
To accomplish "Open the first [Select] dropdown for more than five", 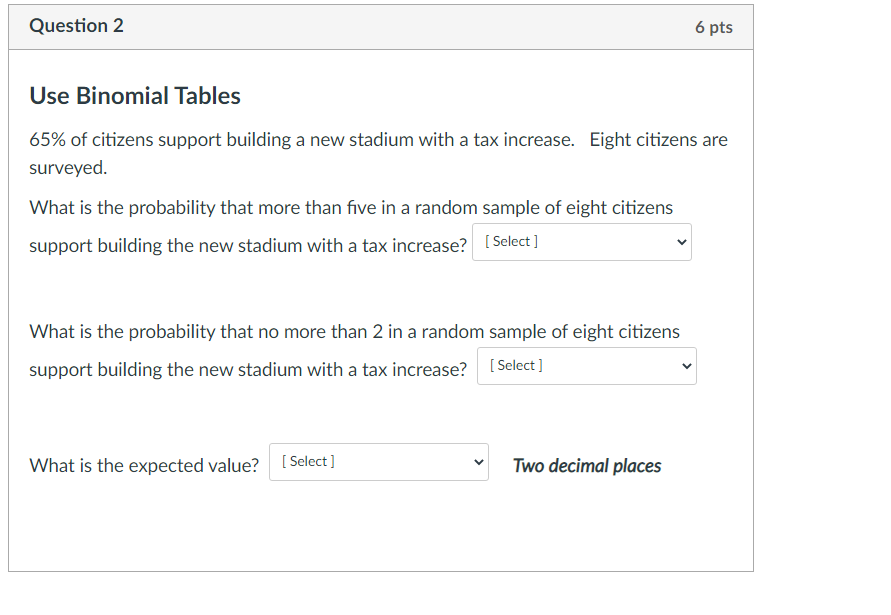I will 580,241.
